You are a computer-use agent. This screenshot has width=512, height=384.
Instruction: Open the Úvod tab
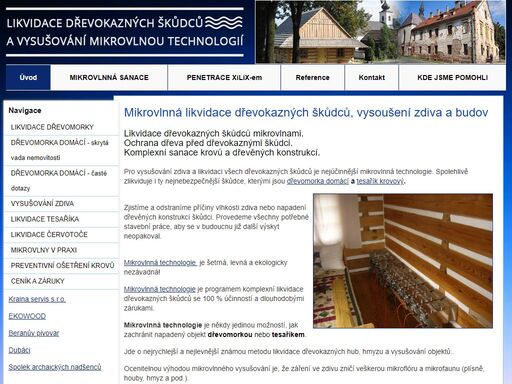28,77
